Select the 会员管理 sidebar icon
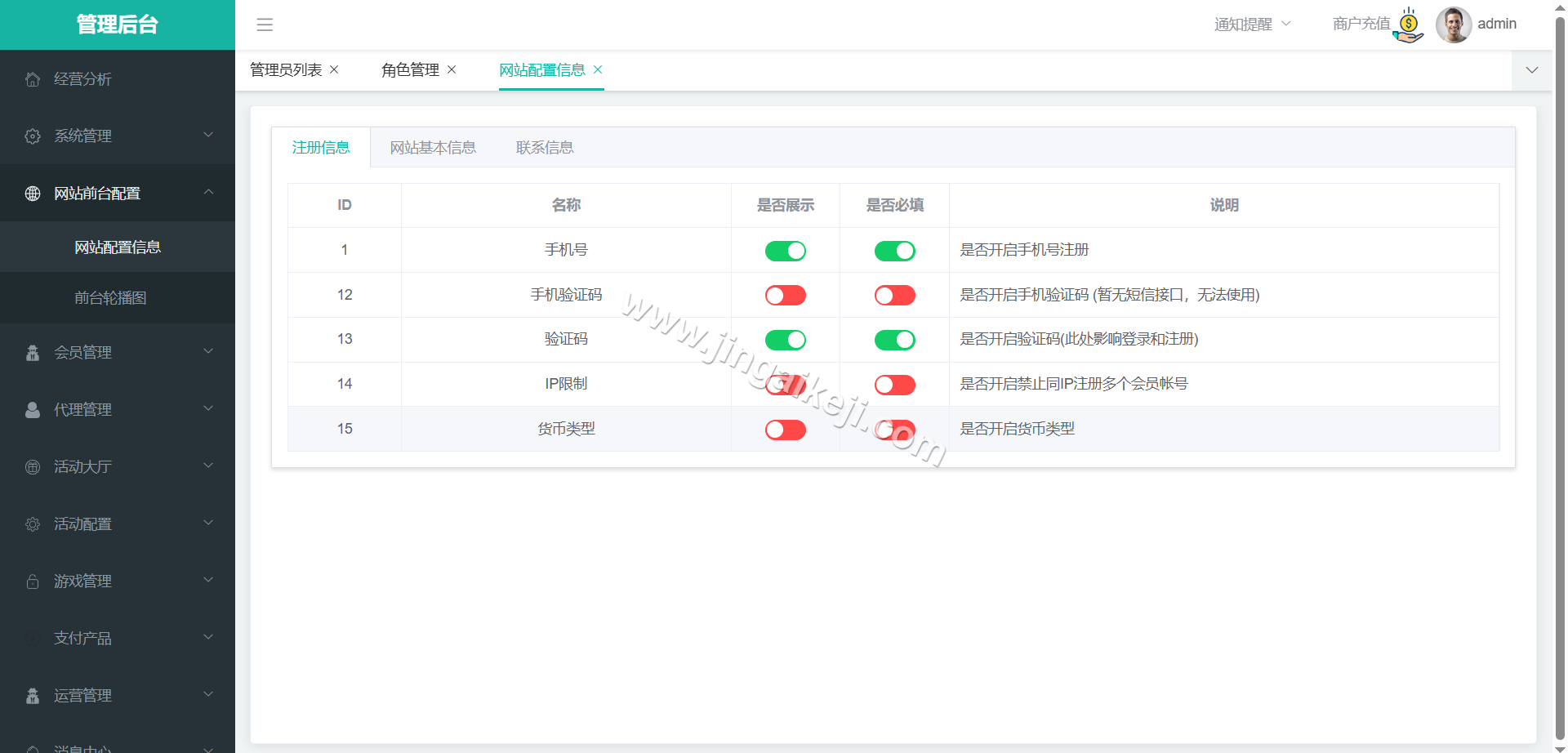 coord(33,352)
